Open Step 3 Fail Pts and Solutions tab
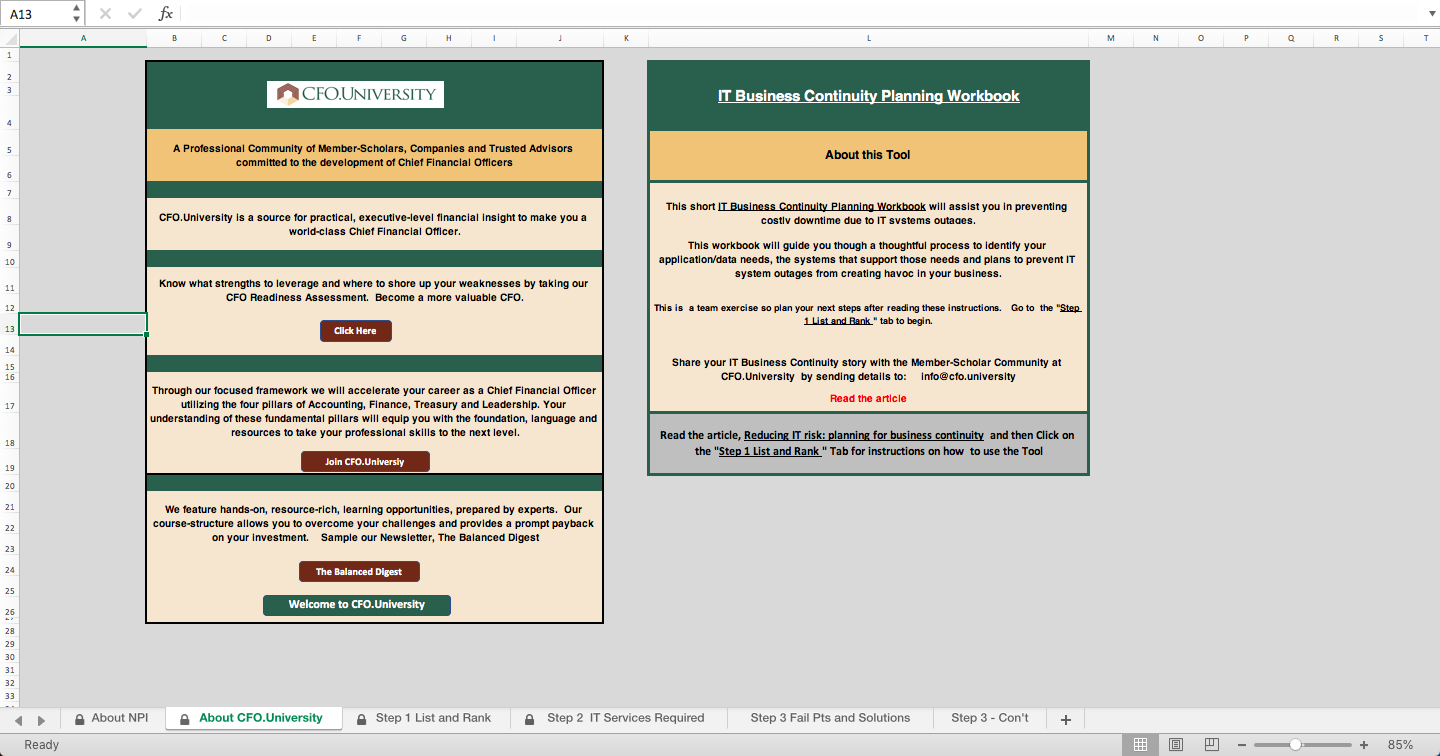 (830, 718)
